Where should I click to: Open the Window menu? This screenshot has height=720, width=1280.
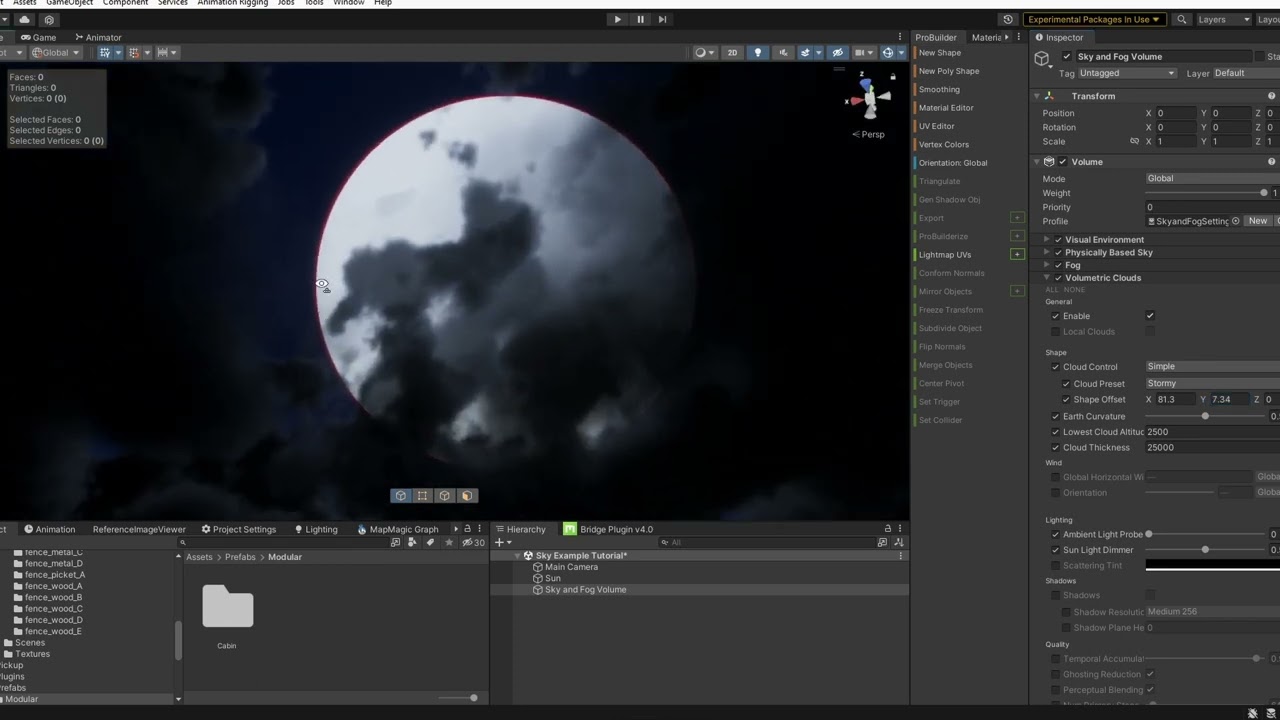(x=349, y=3)
